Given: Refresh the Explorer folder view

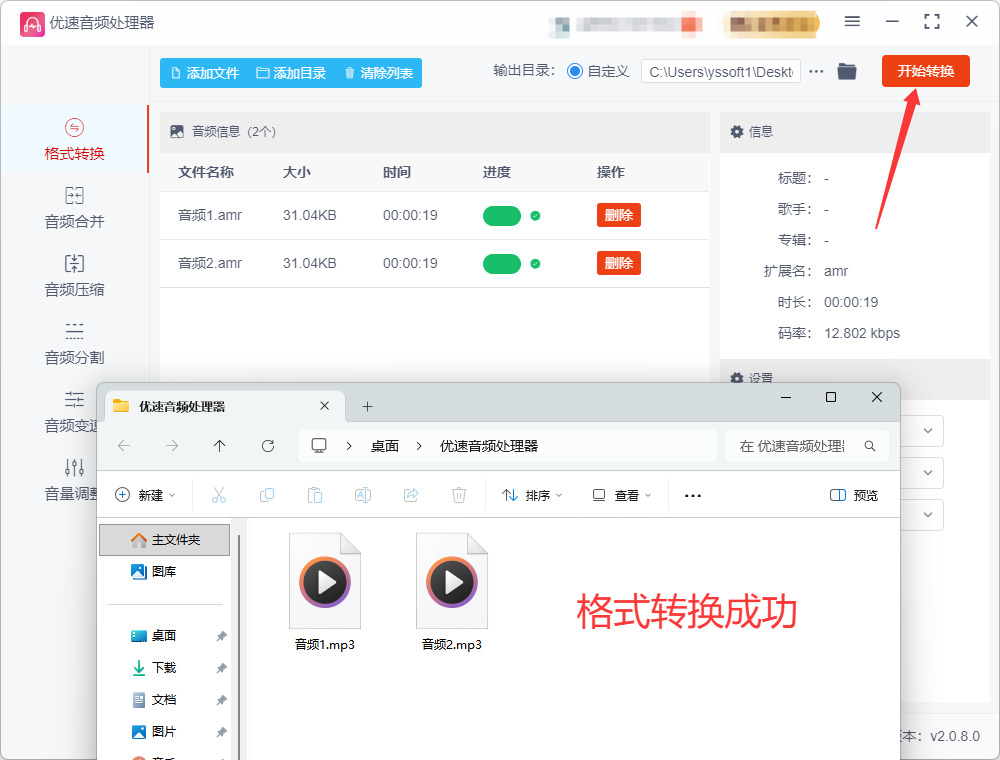Looking at the screenshot, I should tap(268, 446).
